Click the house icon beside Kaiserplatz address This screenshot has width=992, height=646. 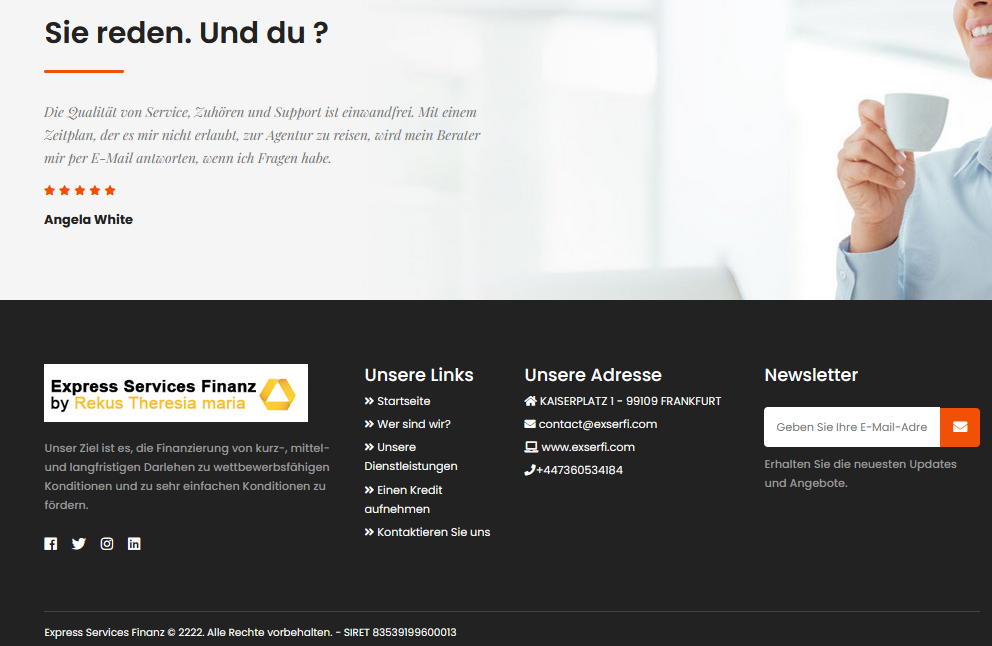[530, 401]
